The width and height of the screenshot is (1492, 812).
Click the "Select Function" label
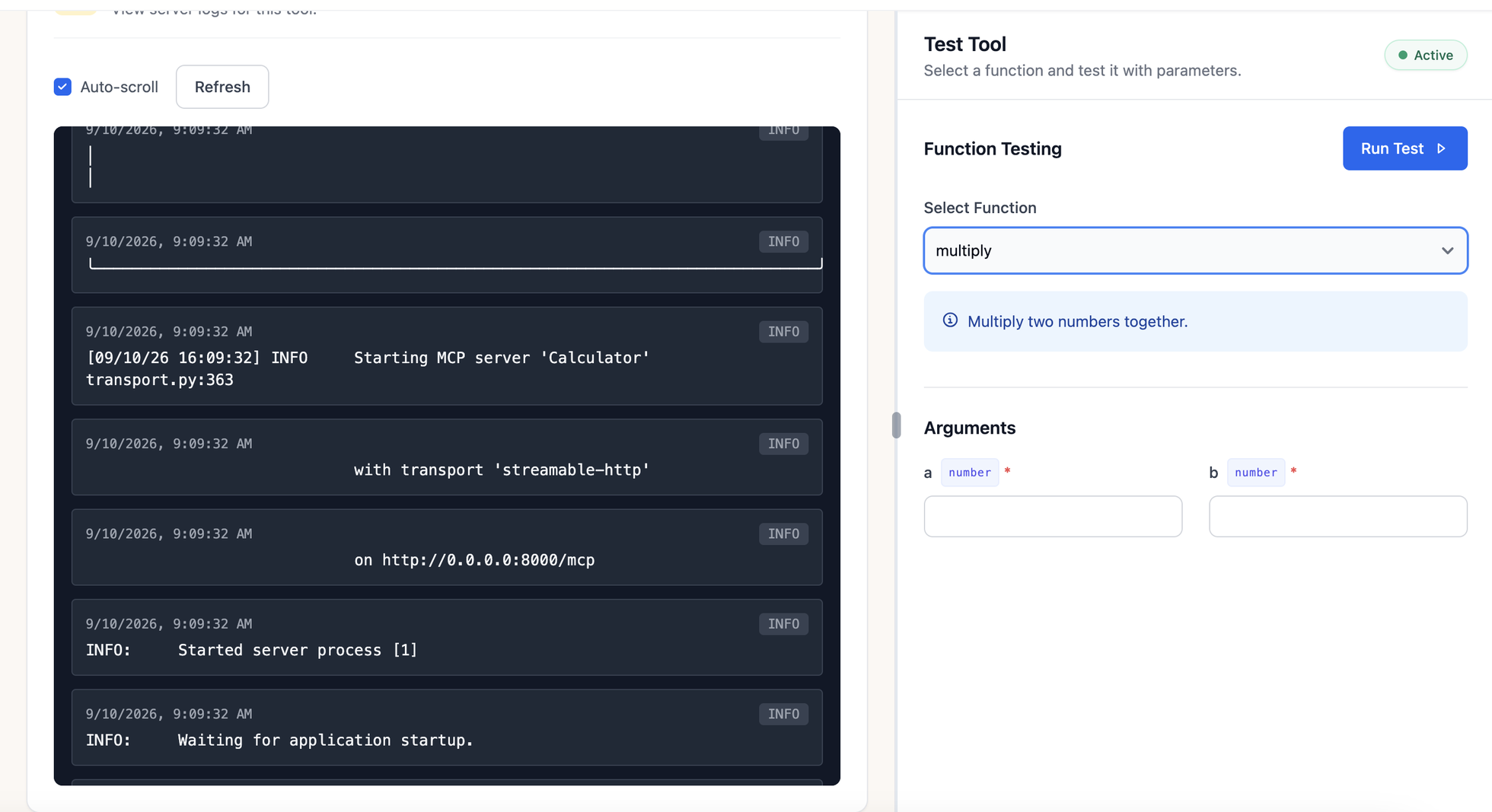(x=980, y=208)
